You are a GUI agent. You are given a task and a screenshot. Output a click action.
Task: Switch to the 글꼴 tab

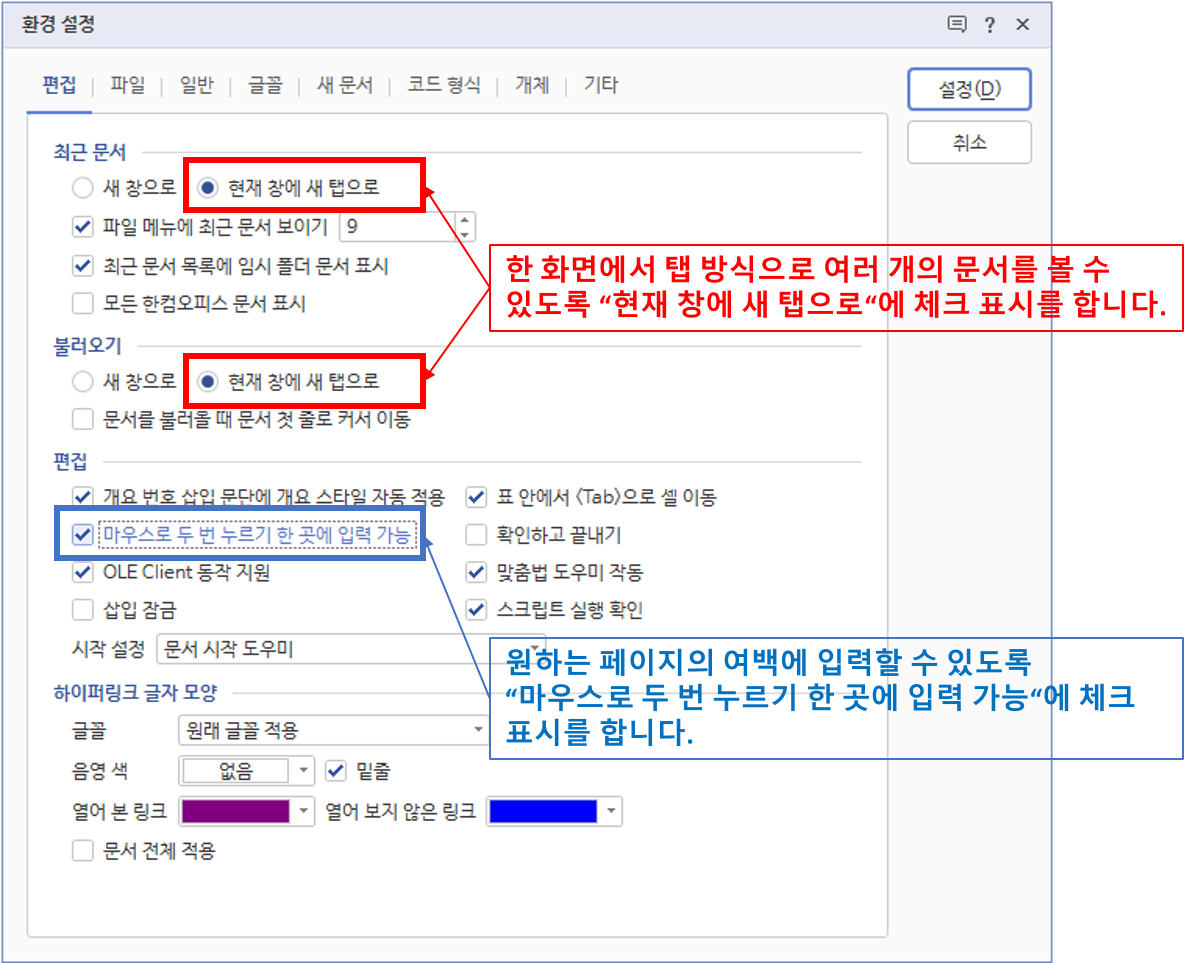[x=265, y=86]
